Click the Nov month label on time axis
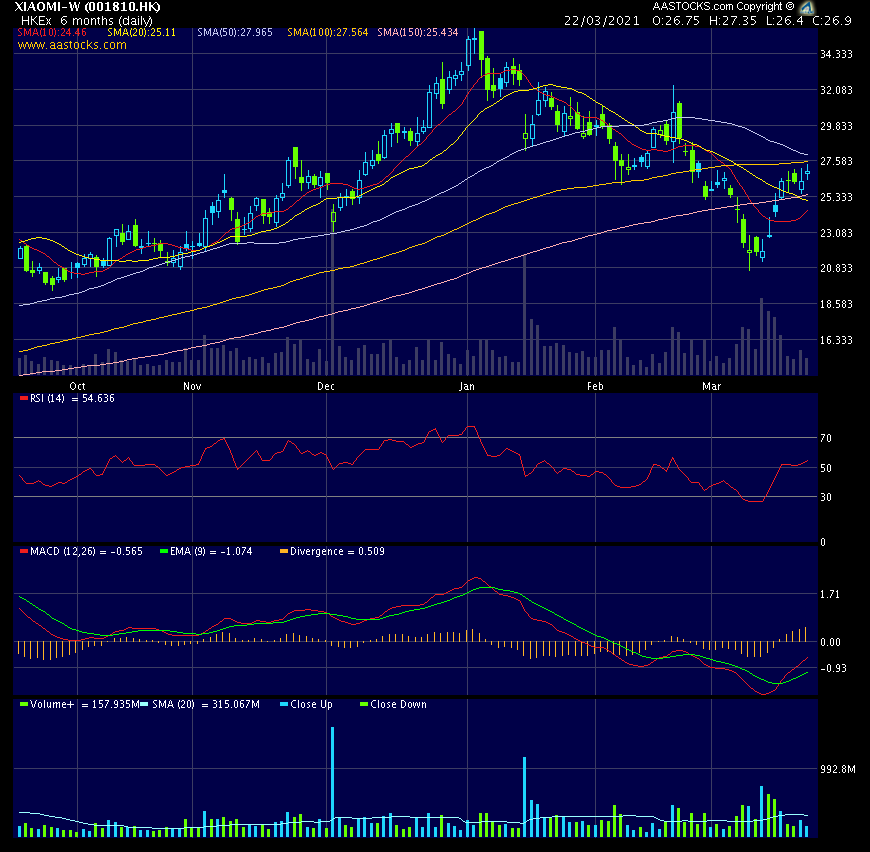870x852 pixels. (192, 386)
